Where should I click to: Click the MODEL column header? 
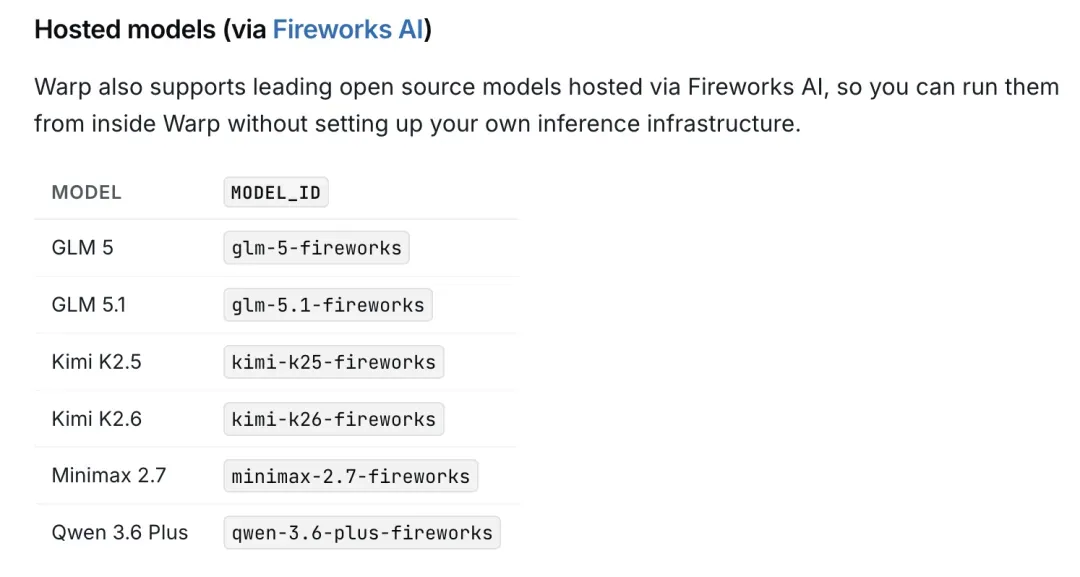coord(86,192)
